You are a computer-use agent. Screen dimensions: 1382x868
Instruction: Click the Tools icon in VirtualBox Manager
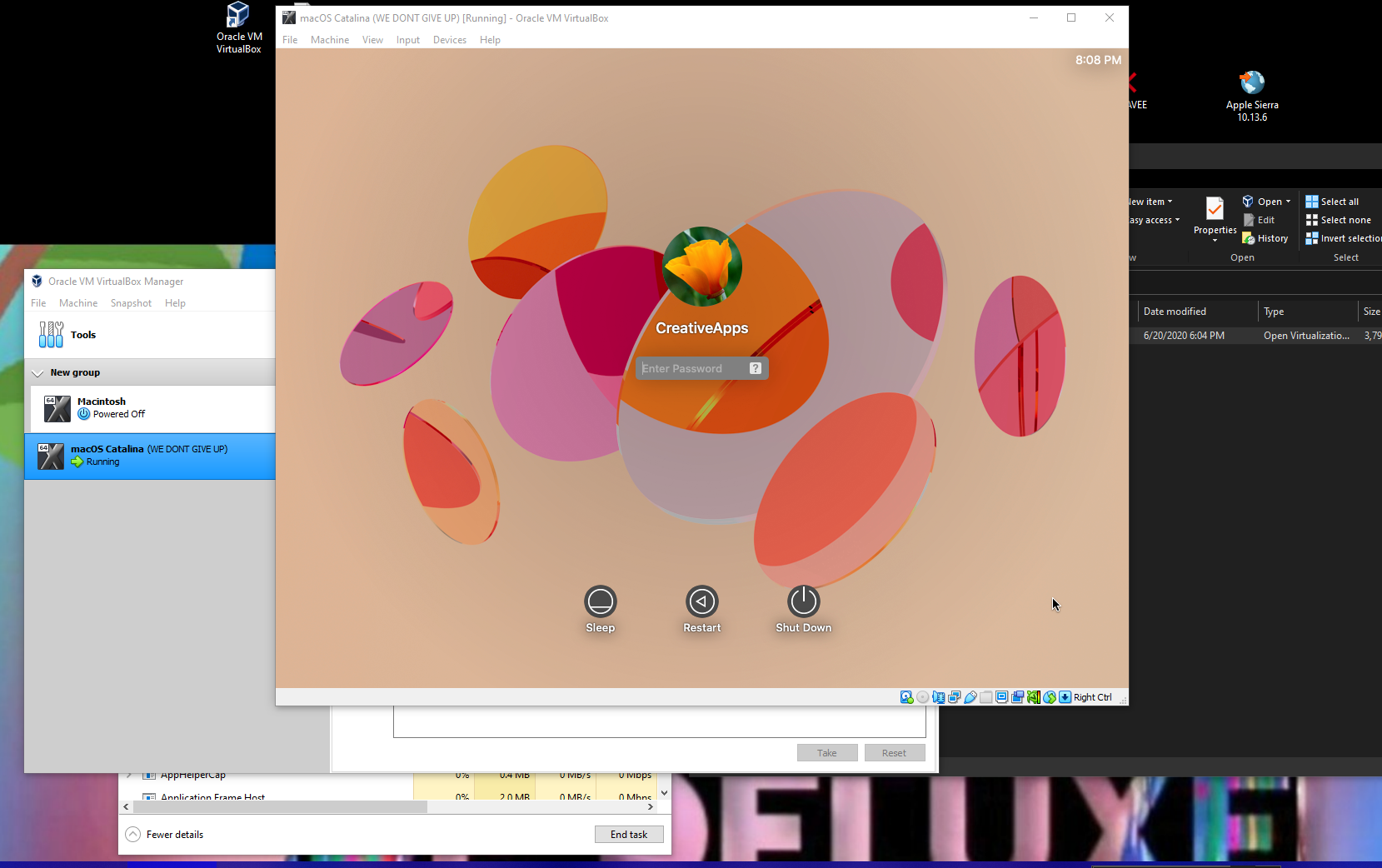pos(51,335)
